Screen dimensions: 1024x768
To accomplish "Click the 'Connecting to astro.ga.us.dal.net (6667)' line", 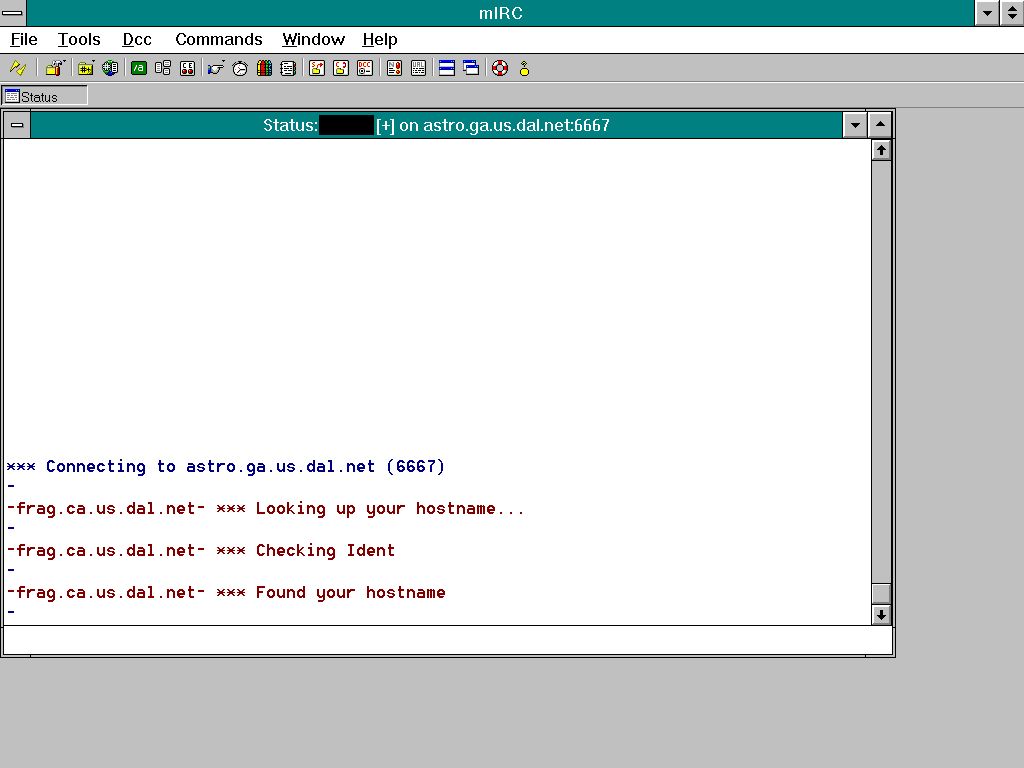I will click(226, 466).
